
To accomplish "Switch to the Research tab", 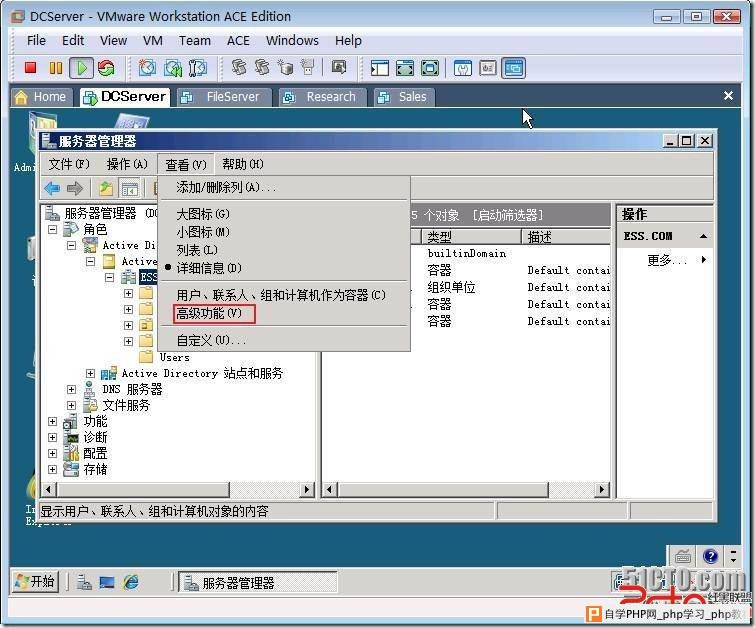I will point(323,97).
